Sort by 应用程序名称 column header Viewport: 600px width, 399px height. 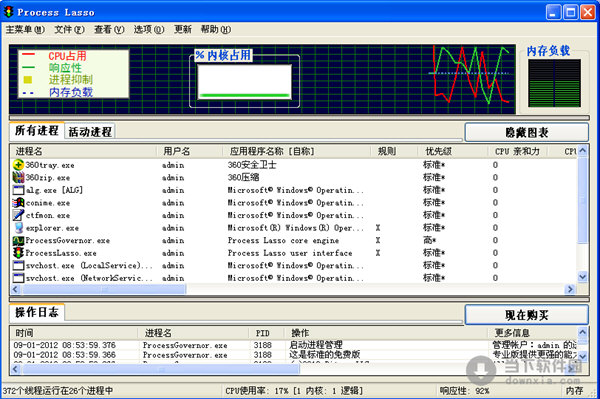[297, 151]
